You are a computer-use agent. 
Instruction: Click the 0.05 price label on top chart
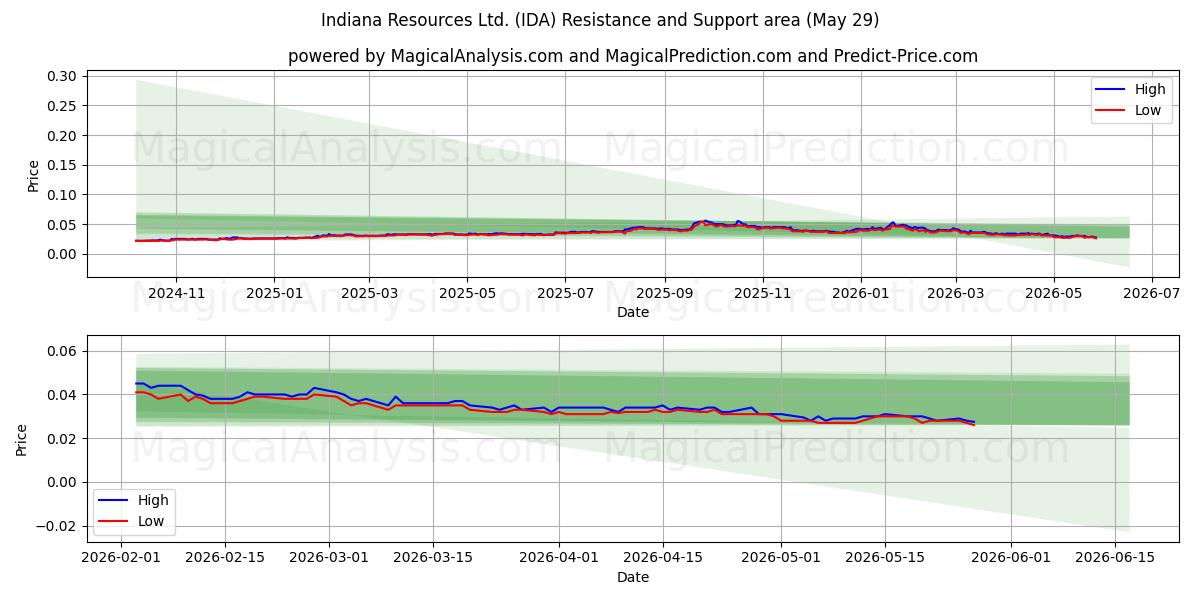[62, 225]
